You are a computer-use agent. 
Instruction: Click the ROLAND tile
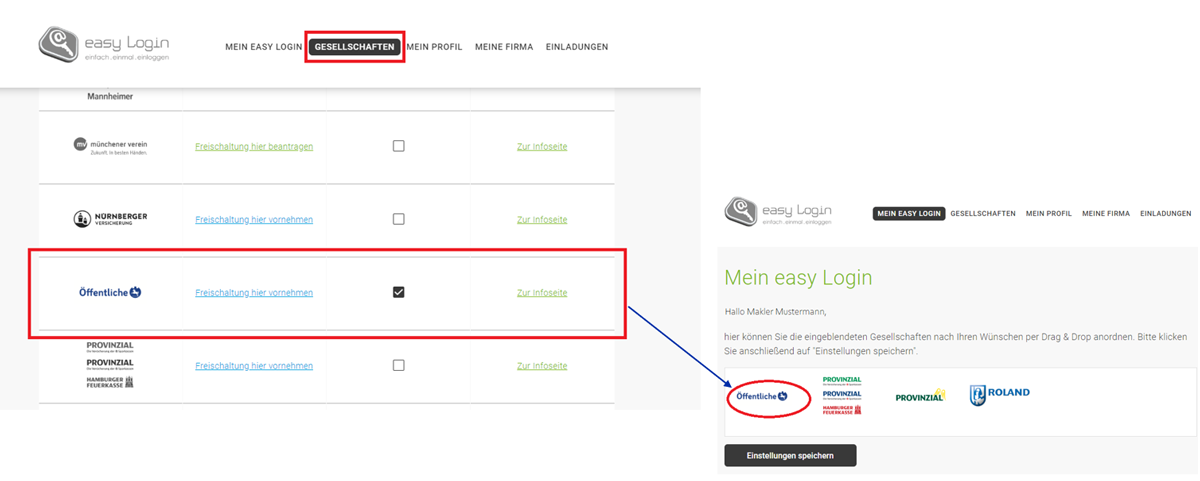(x=999, y=395)
